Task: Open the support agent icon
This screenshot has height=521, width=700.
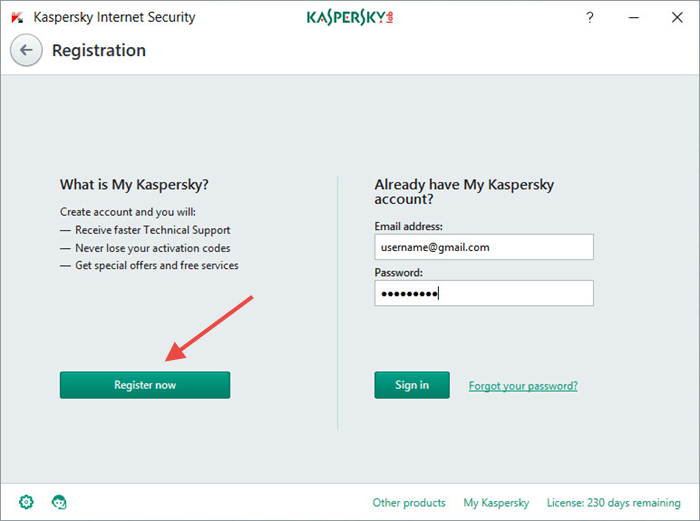Action: coord(59,502)
